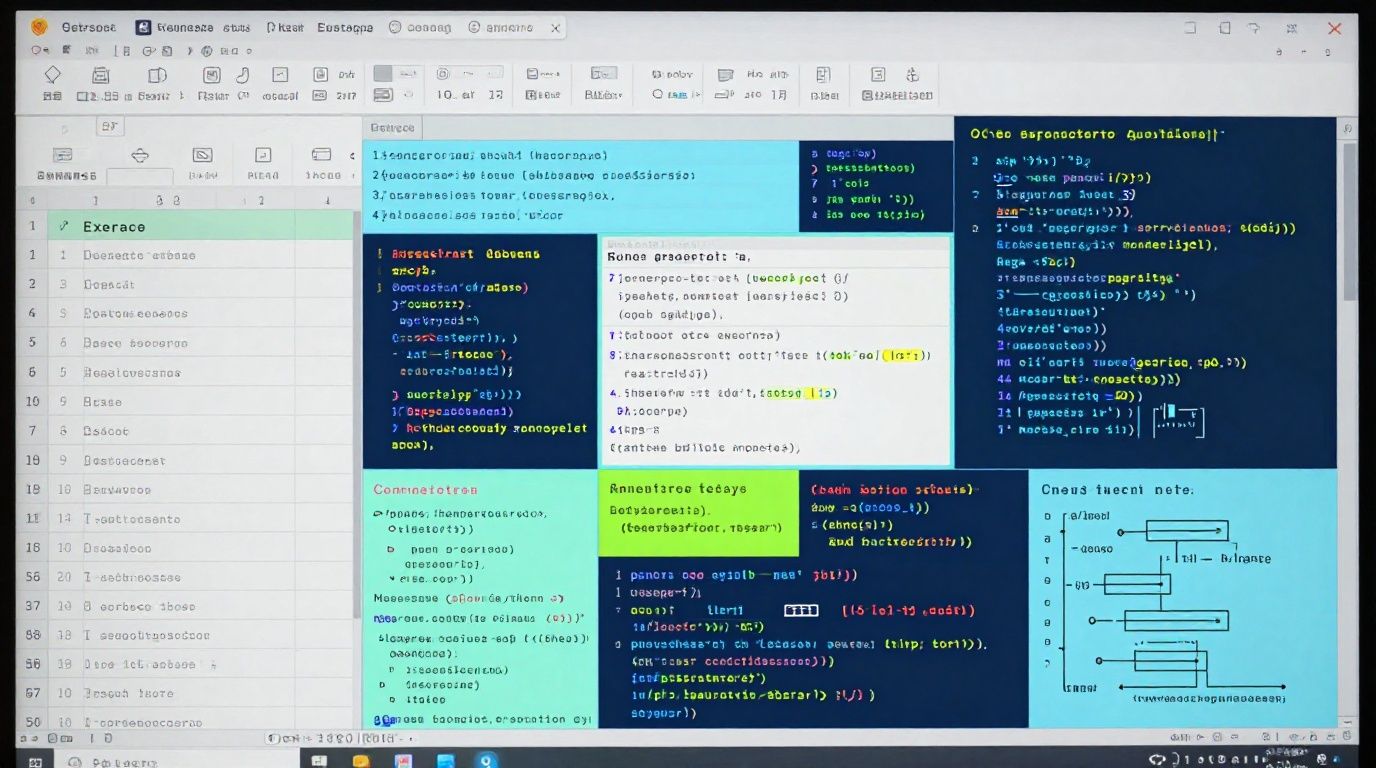
Task: Click the green 'Exerace' header row
Action: point(200,226)
